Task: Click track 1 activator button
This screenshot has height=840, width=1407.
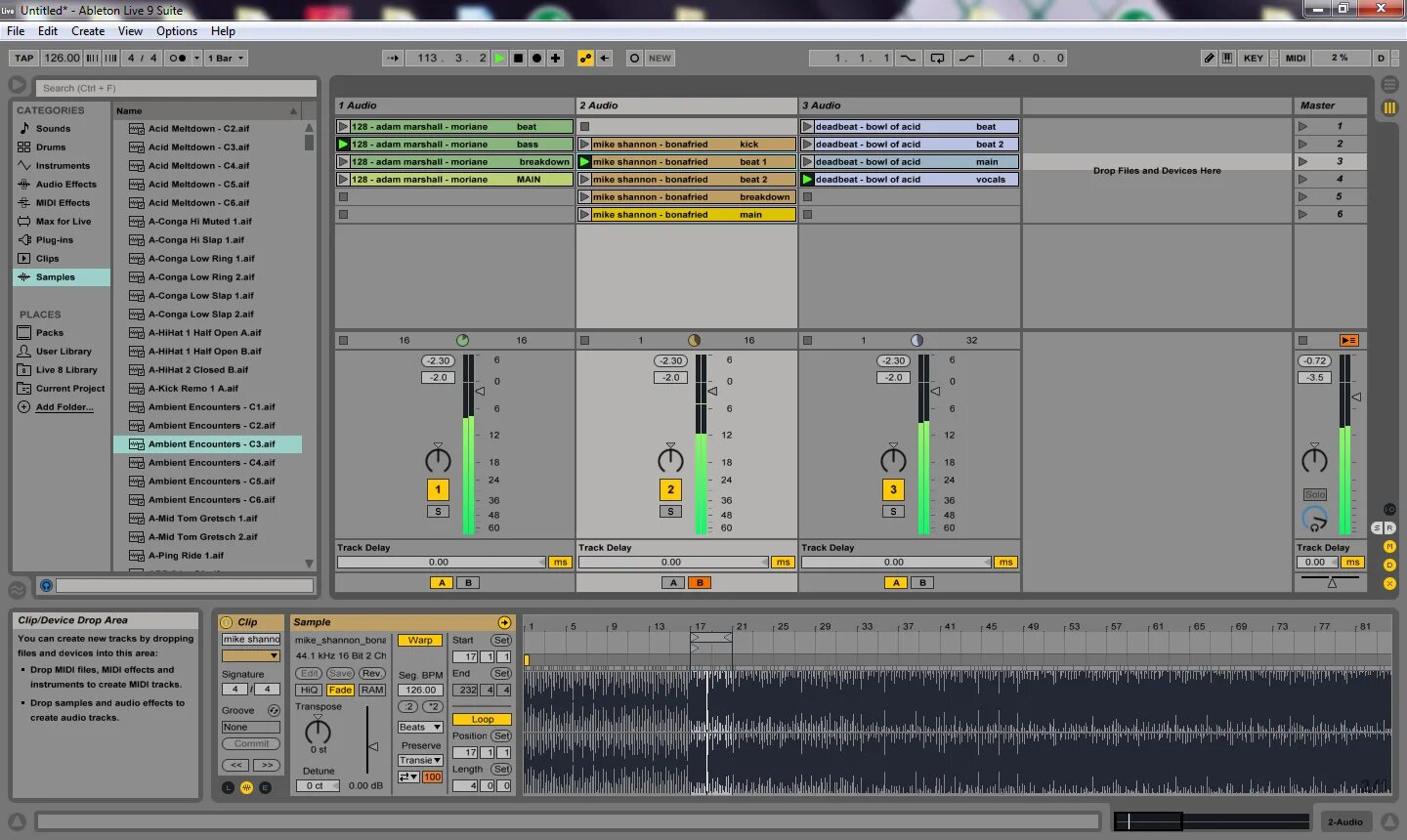Action: tap(438, 490)
